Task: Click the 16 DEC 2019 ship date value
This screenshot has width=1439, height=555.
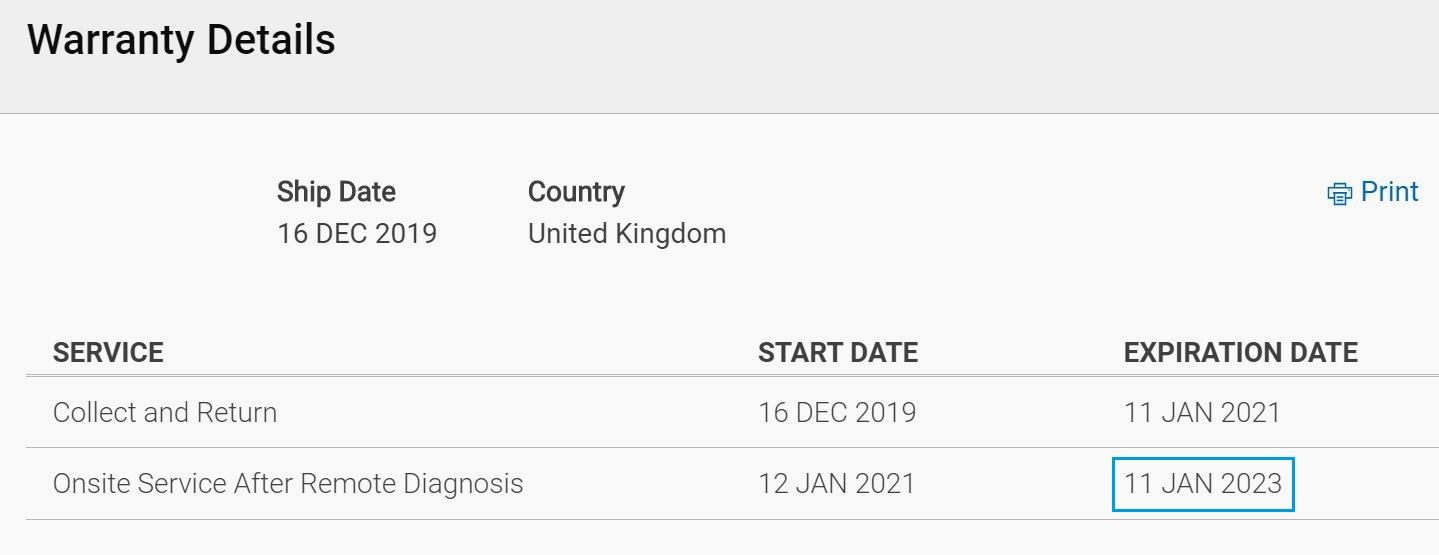Action: 357,234
